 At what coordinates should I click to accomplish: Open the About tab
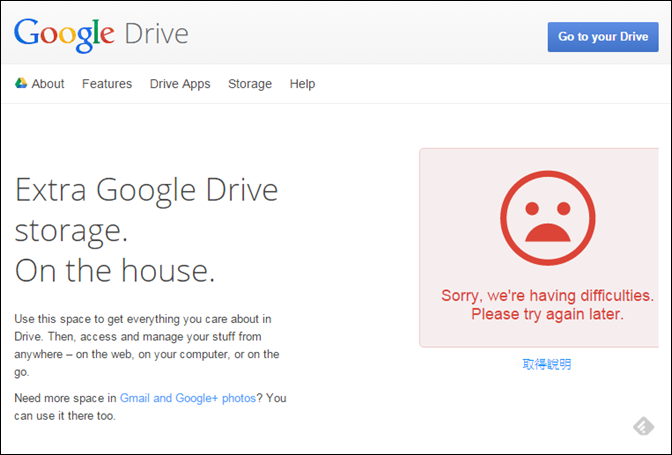(x=48, y=84)
